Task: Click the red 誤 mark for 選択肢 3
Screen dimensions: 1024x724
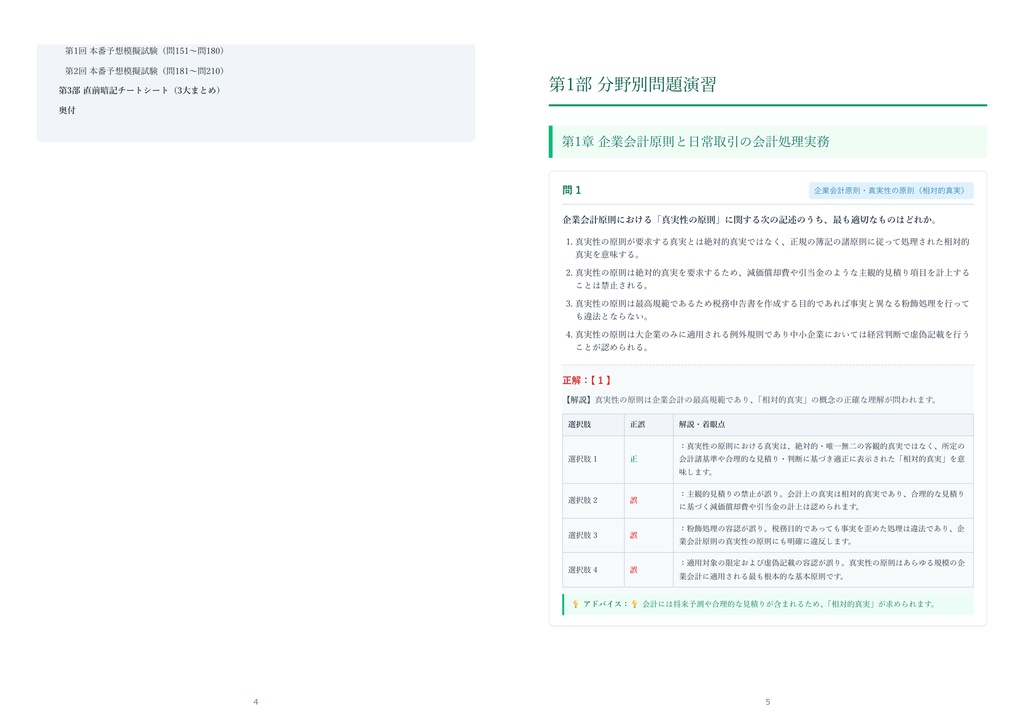Action: pyautogui.click(x=633, y=535)
